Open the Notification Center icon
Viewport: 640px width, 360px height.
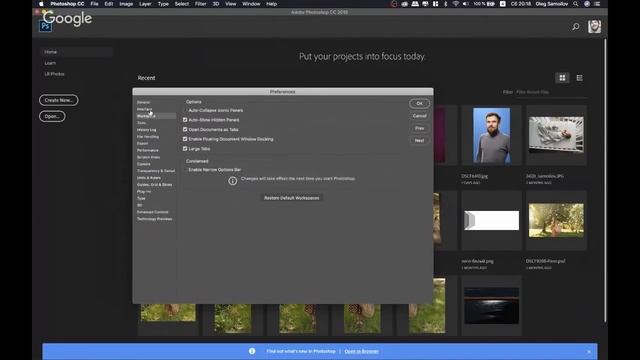click(x=597, y=4)
